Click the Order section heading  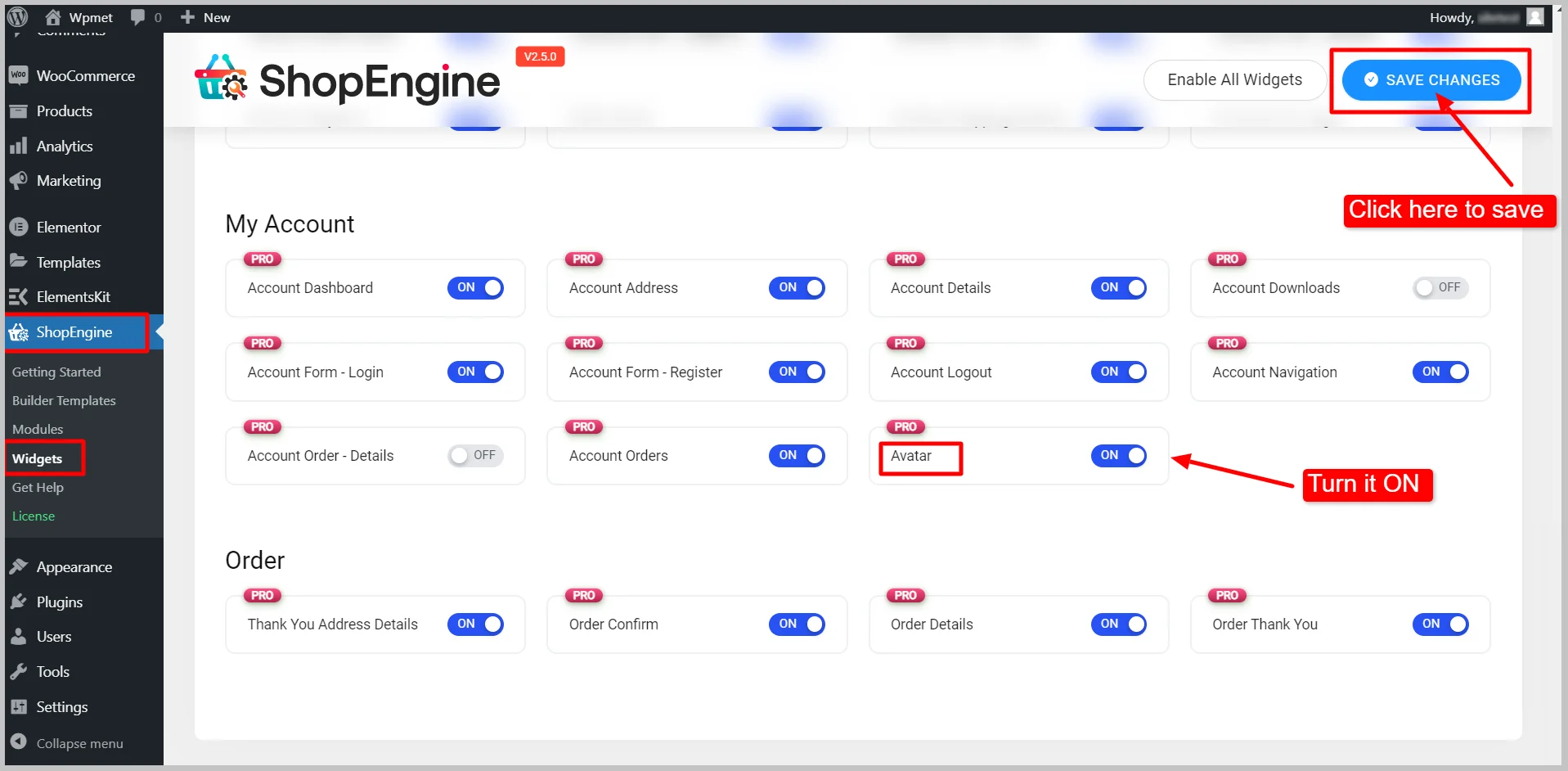click(255, 560)
